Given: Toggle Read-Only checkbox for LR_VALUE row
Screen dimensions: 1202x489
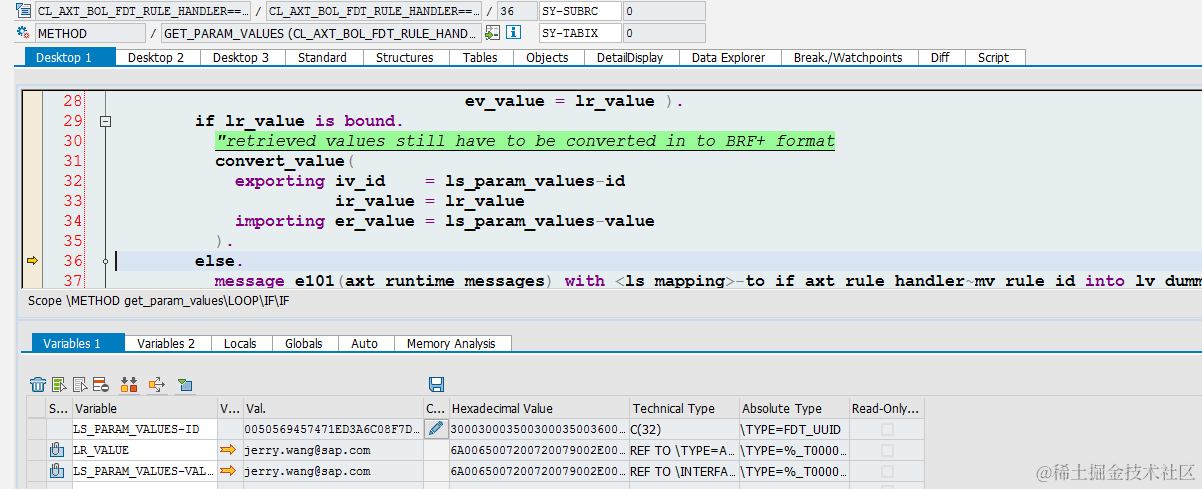Looking at the screenshot, I should pos(887,450).
